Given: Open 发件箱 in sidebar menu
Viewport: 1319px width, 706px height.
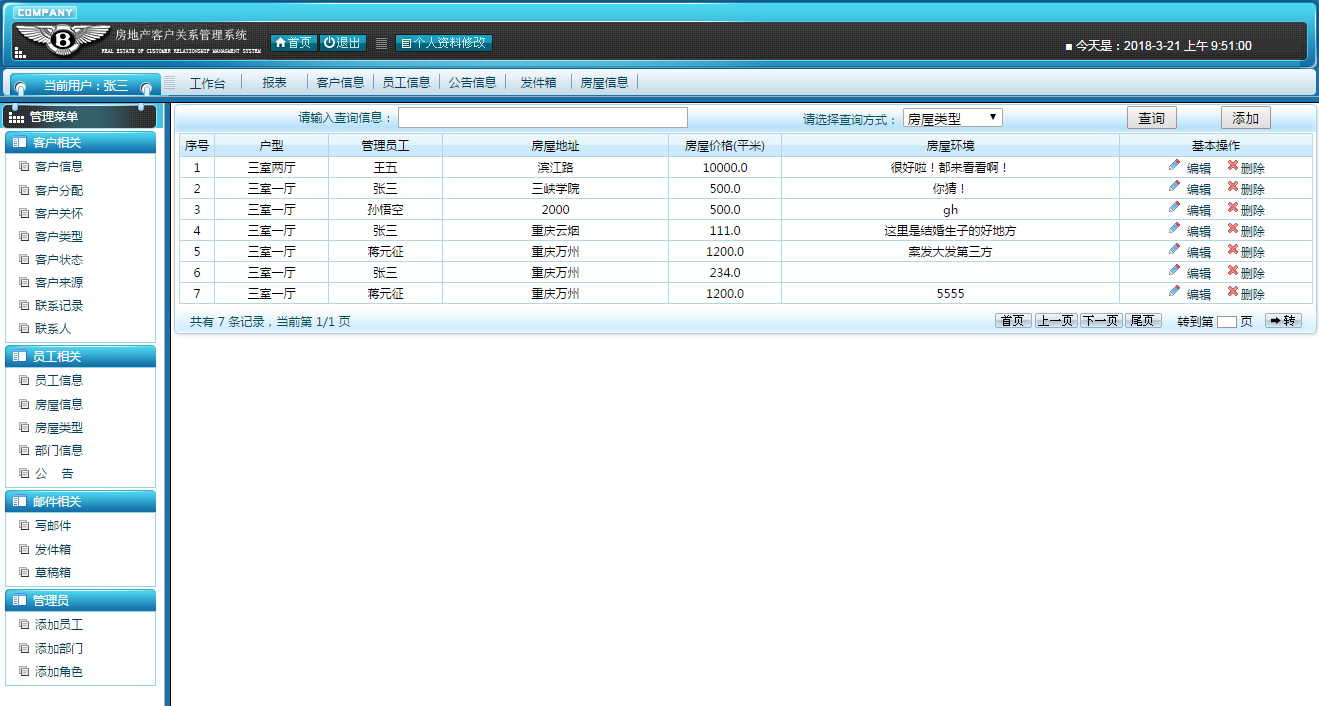Looking at the screenshot, I should pos(53,549).
